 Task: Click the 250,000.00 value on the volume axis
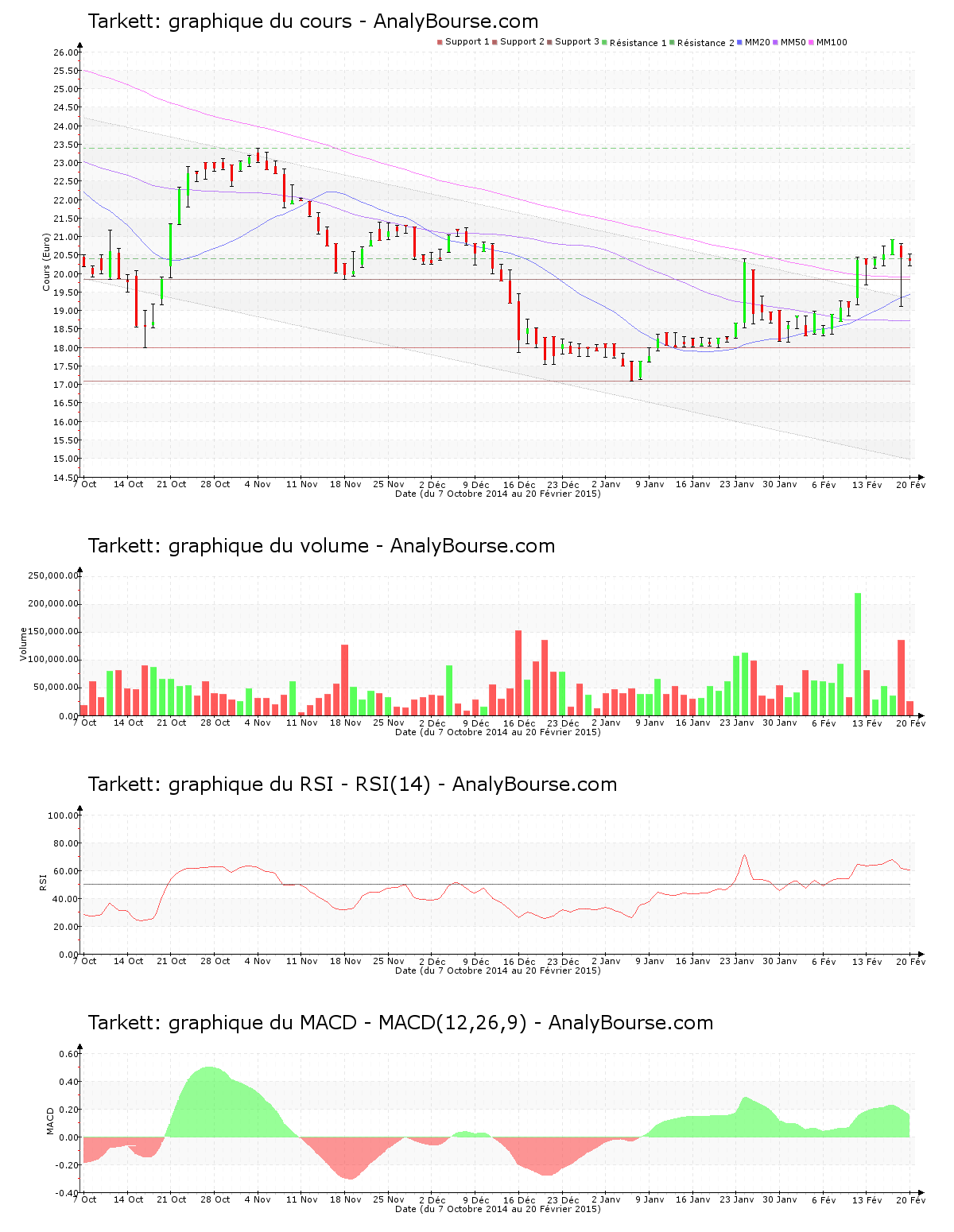pos(53,575)
